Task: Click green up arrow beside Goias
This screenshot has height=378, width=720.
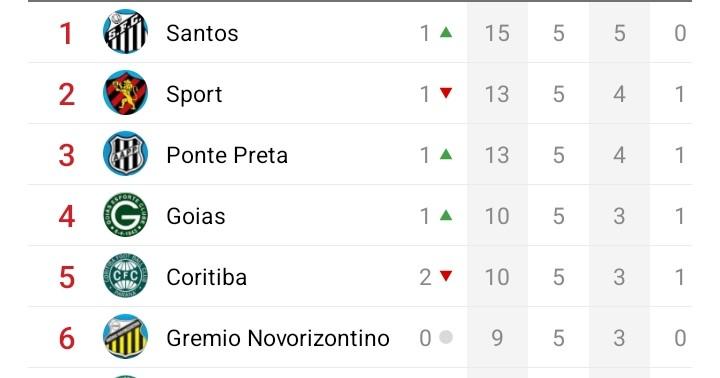Action: [446, 215]
